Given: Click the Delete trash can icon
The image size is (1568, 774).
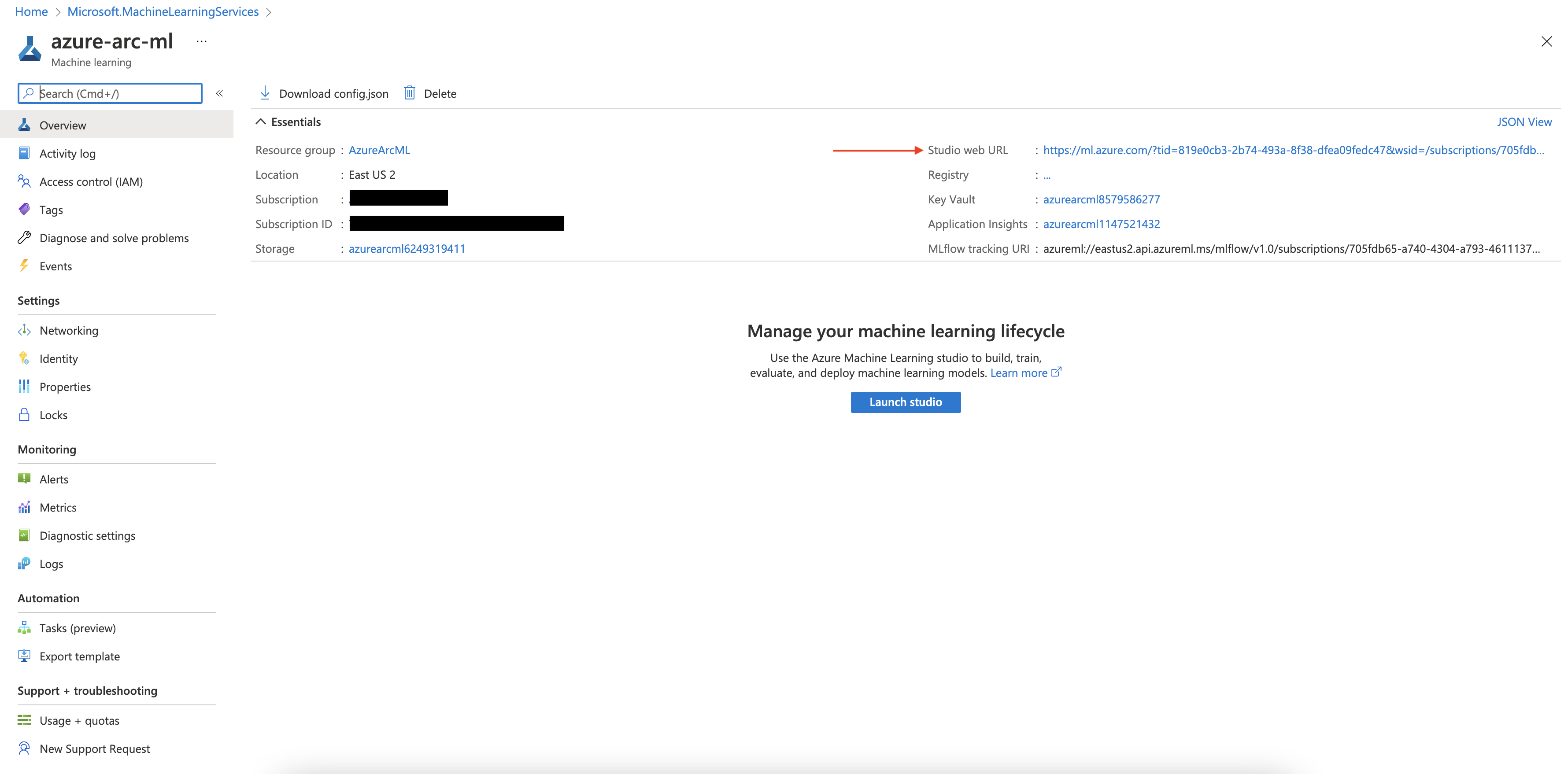Looking at the screenshot, I should point(410,92).
